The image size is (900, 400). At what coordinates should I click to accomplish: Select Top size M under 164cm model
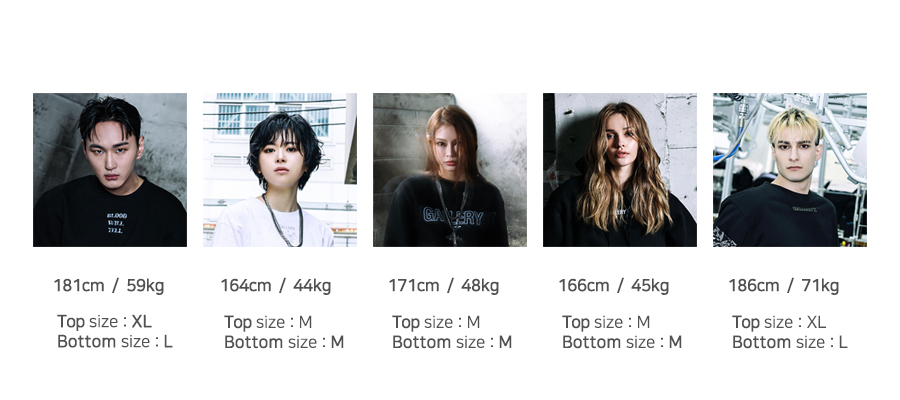[268, 322]
